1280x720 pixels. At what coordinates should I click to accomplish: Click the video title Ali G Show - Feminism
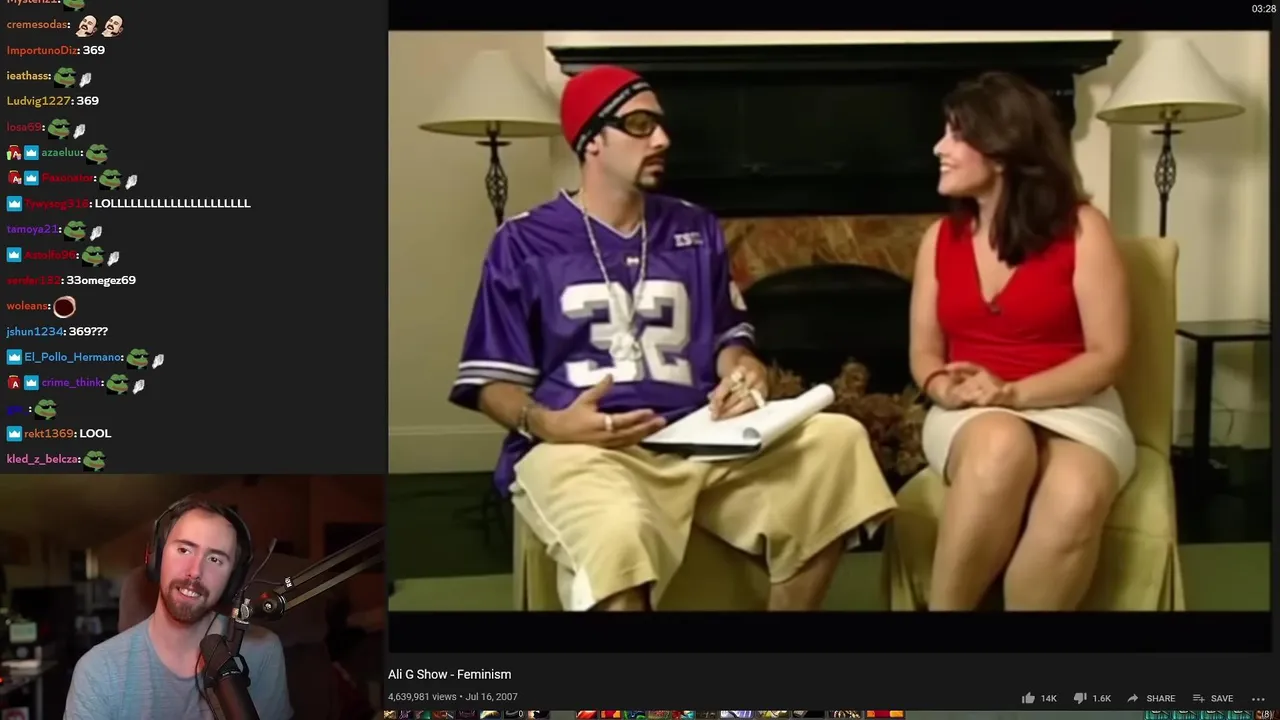tap(449, 675)
